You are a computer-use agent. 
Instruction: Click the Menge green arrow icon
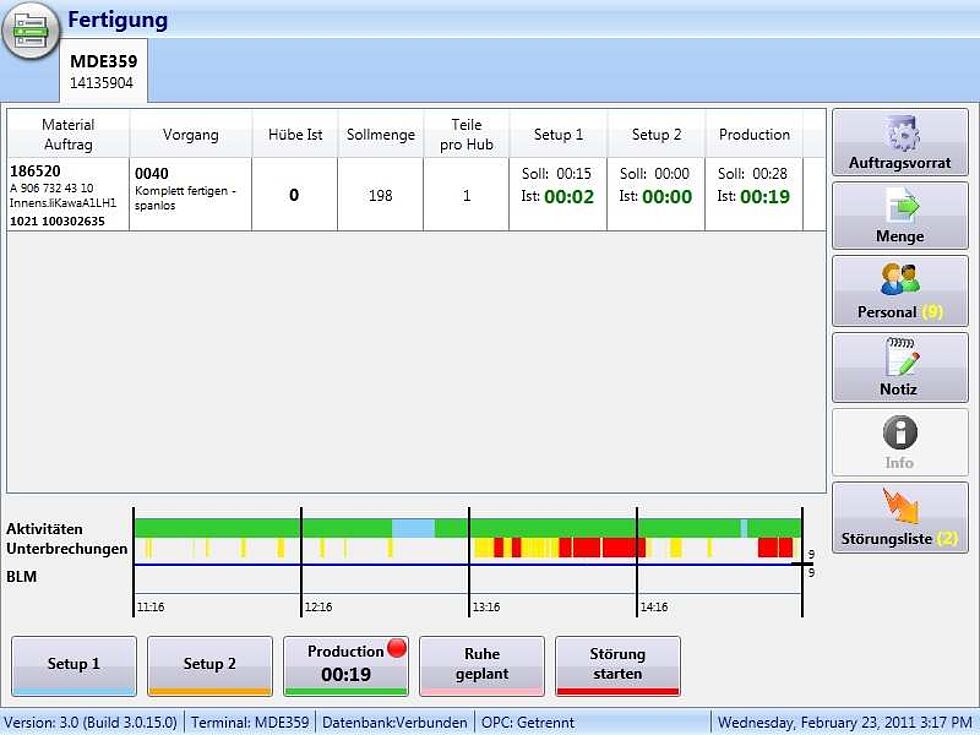tap(899, 207)
